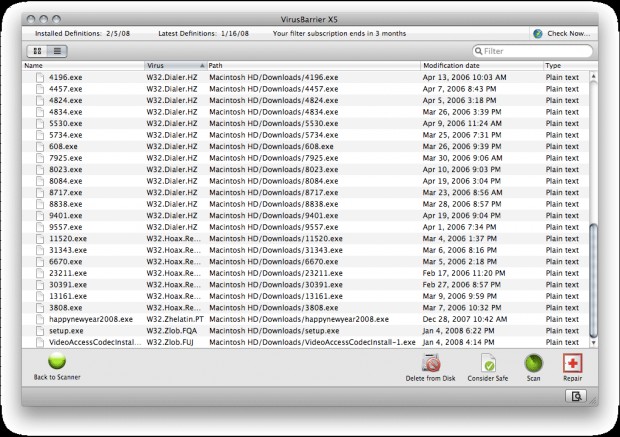Sort by the Type column header

(571, 66)
